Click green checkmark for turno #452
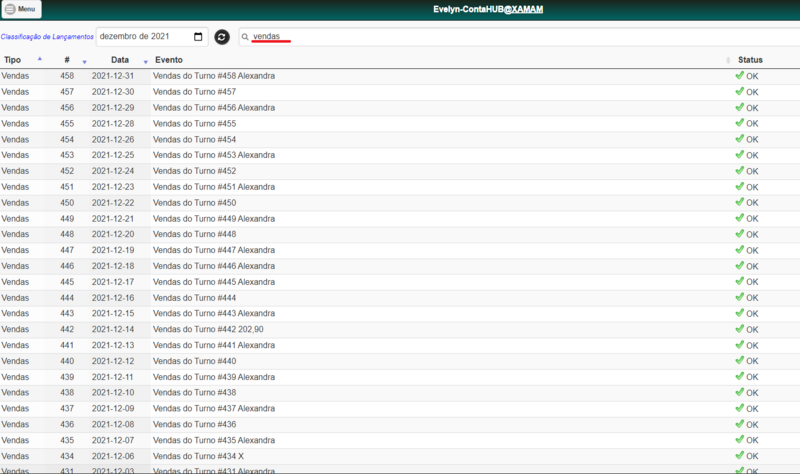Screen dimensions: 800x474 740,170
